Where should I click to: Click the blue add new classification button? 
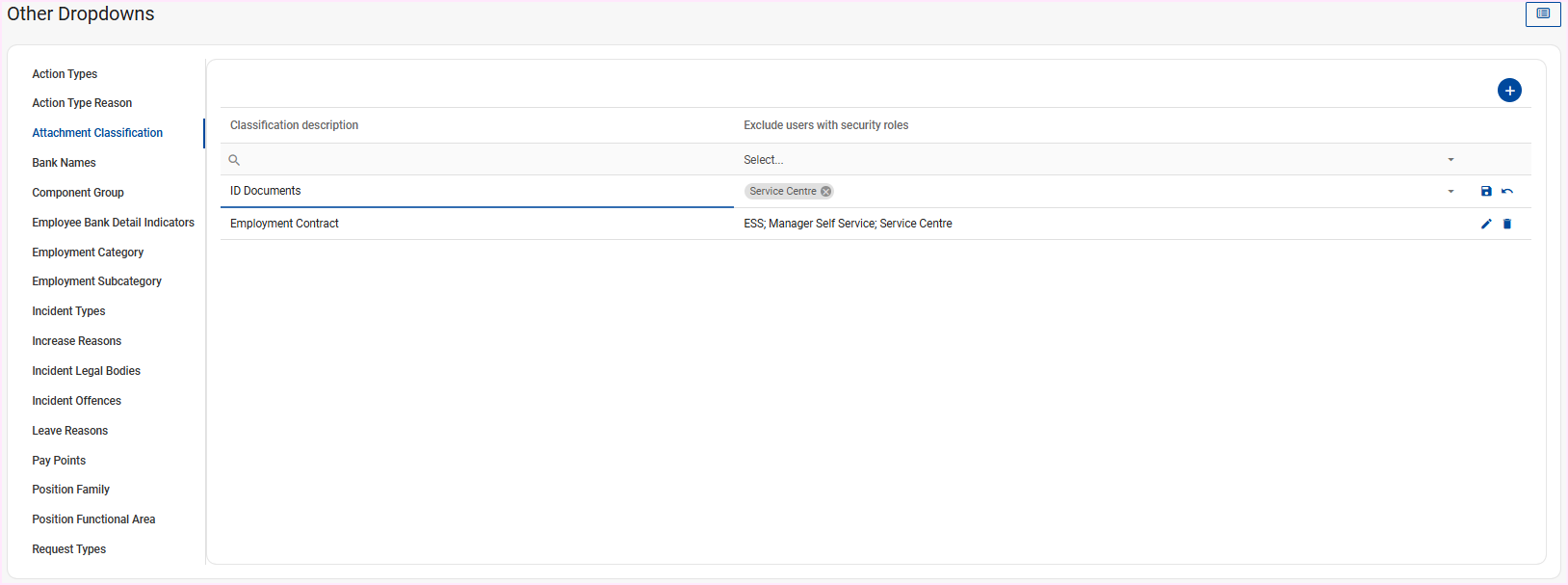coord(1509,91)
